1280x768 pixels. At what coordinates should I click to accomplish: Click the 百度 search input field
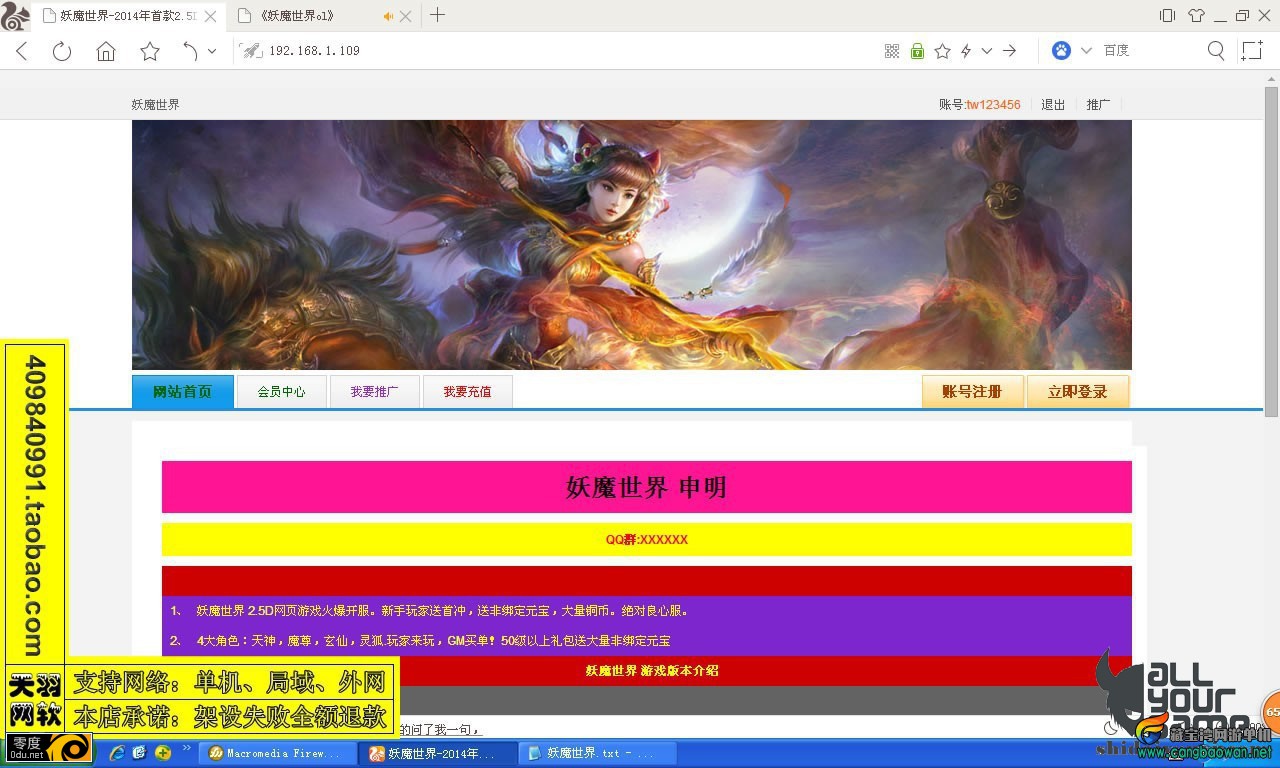point(1148,51)
